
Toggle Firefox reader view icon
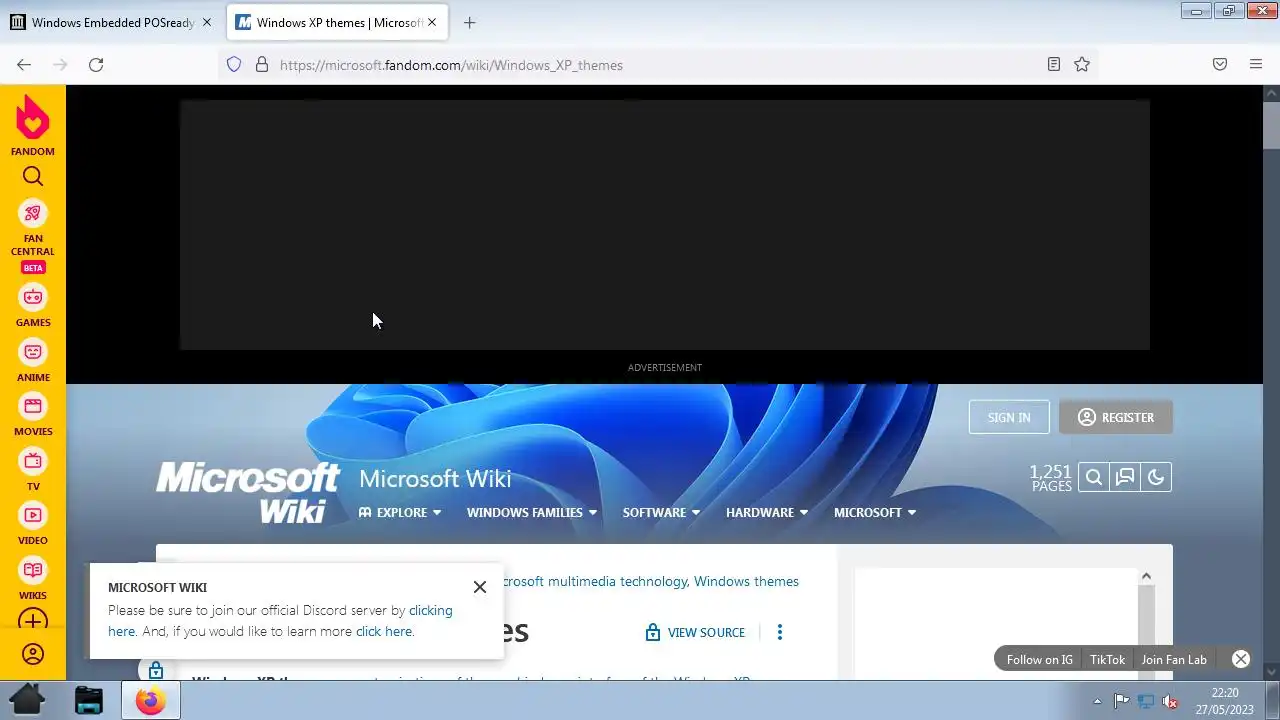click(1054, 65)
